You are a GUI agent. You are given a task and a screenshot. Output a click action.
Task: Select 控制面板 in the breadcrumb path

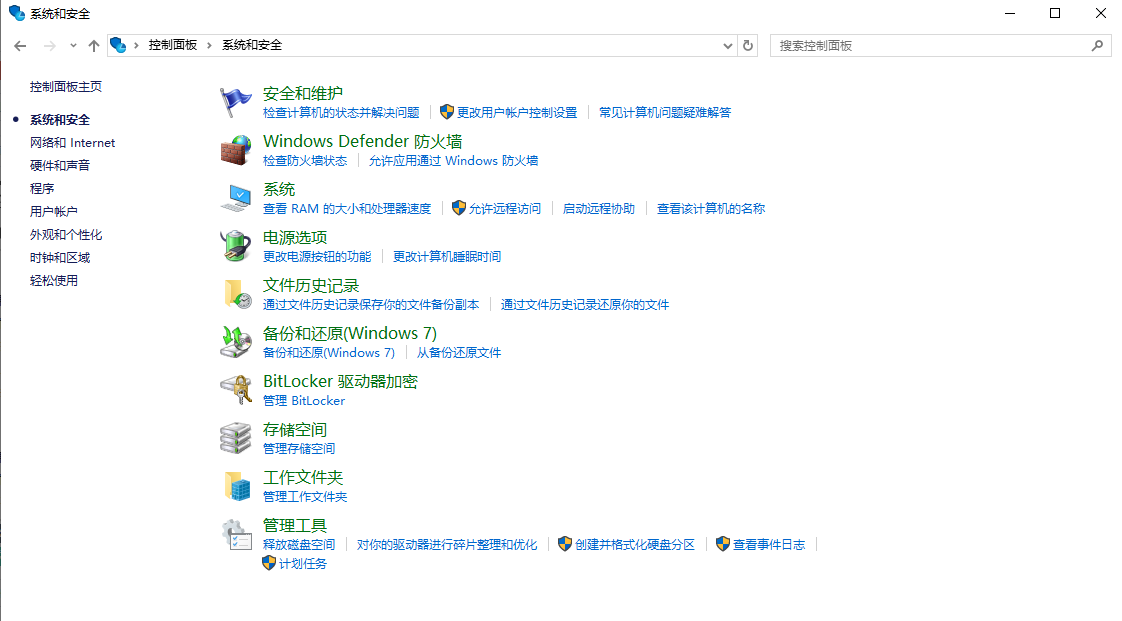[172, 45]
